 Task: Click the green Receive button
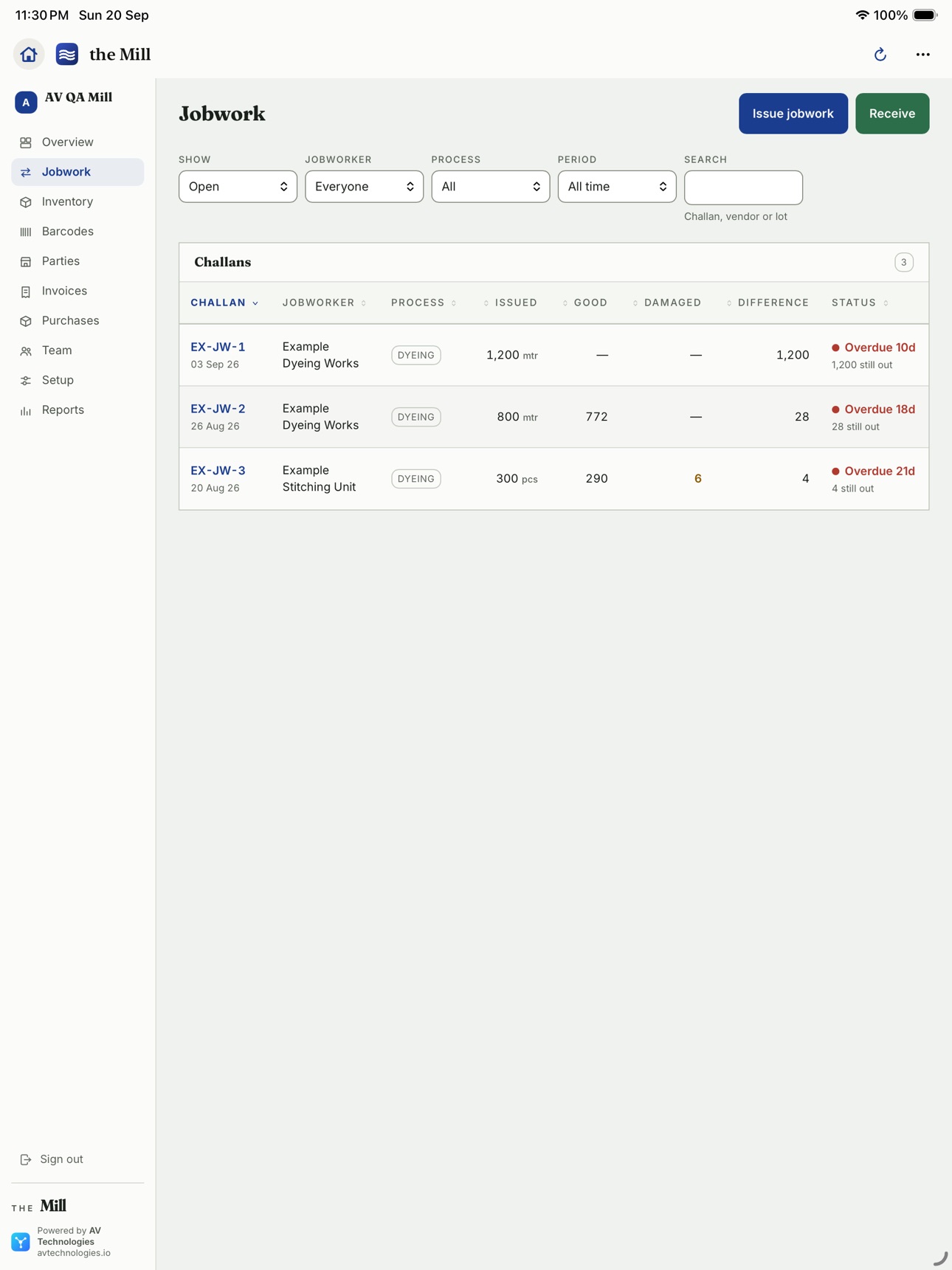tap(892, 114)
